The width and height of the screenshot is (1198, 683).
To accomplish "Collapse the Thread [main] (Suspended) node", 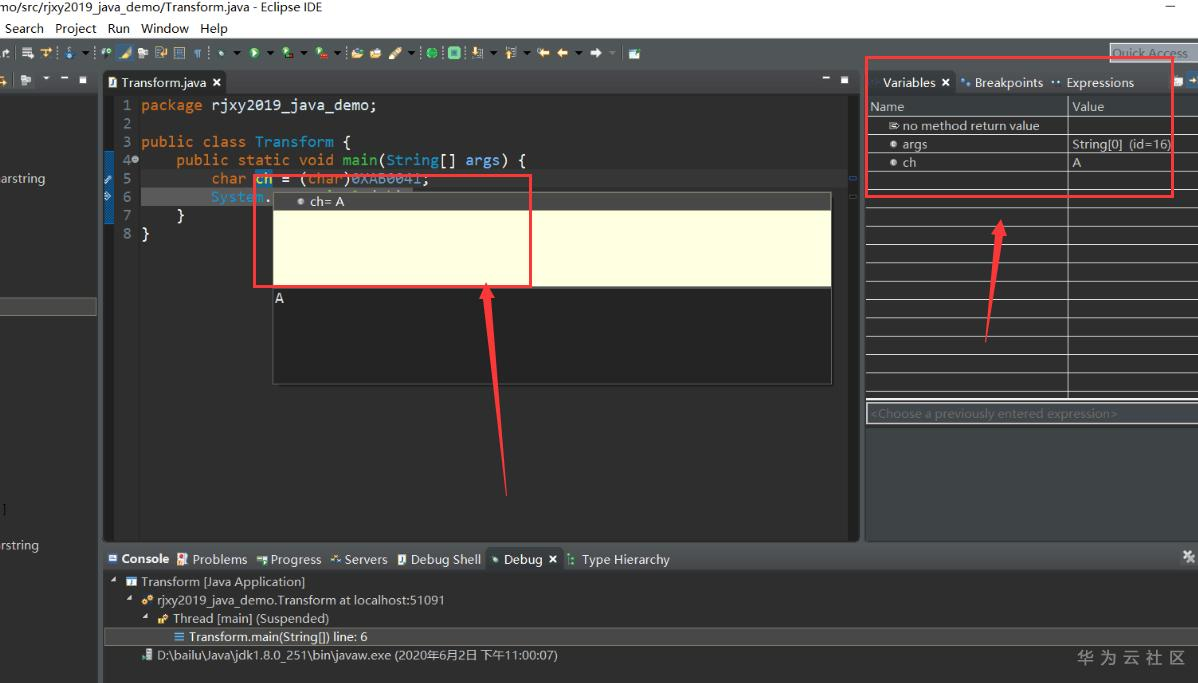I will click(x=145, y=617).
